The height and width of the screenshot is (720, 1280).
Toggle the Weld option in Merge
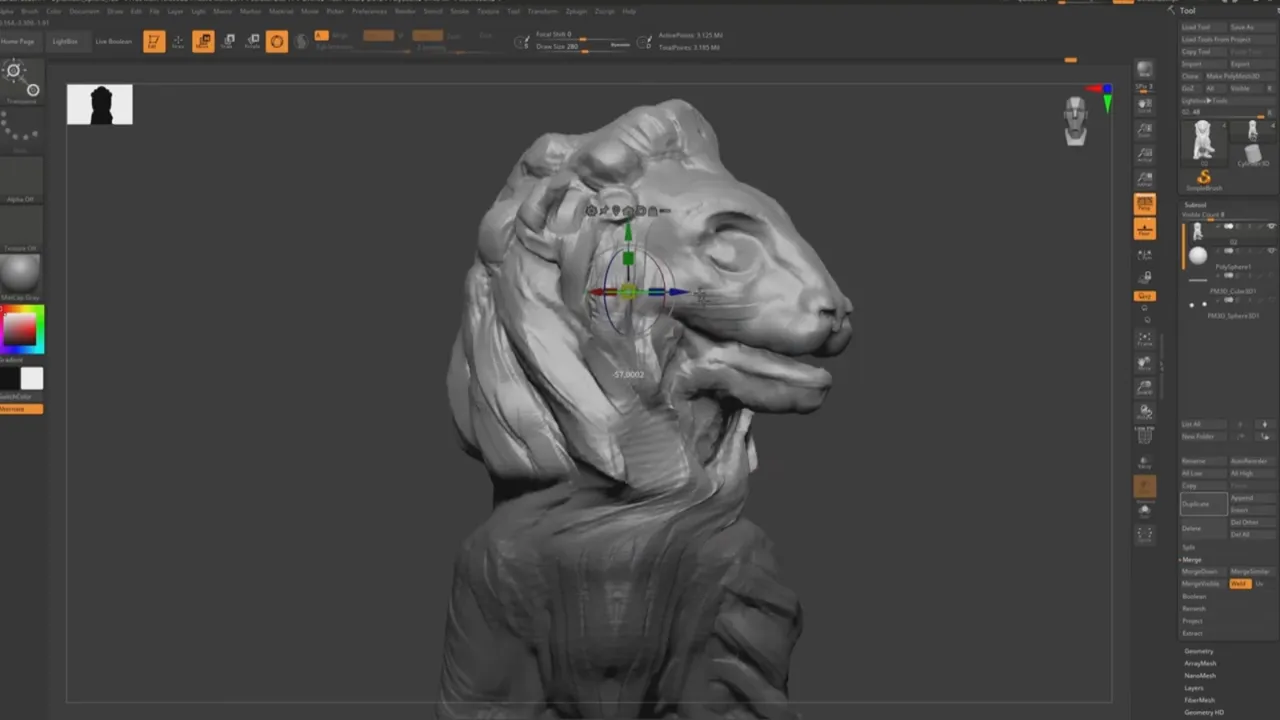tap(1240, 584)
